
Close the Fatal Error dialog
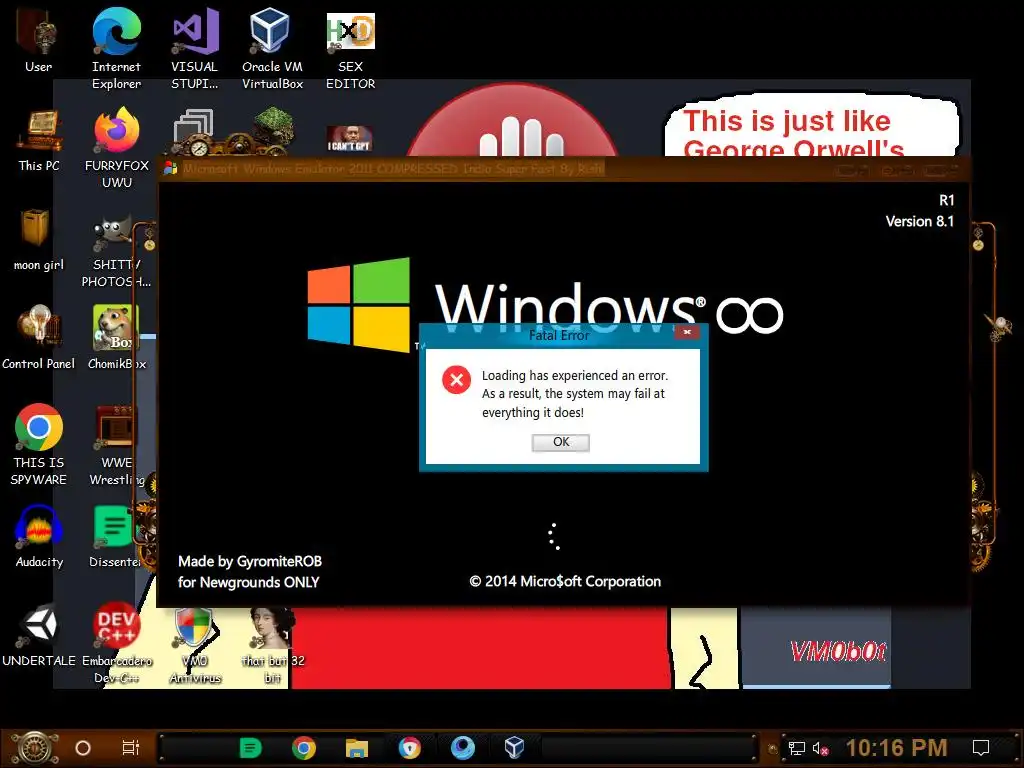(687, 332)
